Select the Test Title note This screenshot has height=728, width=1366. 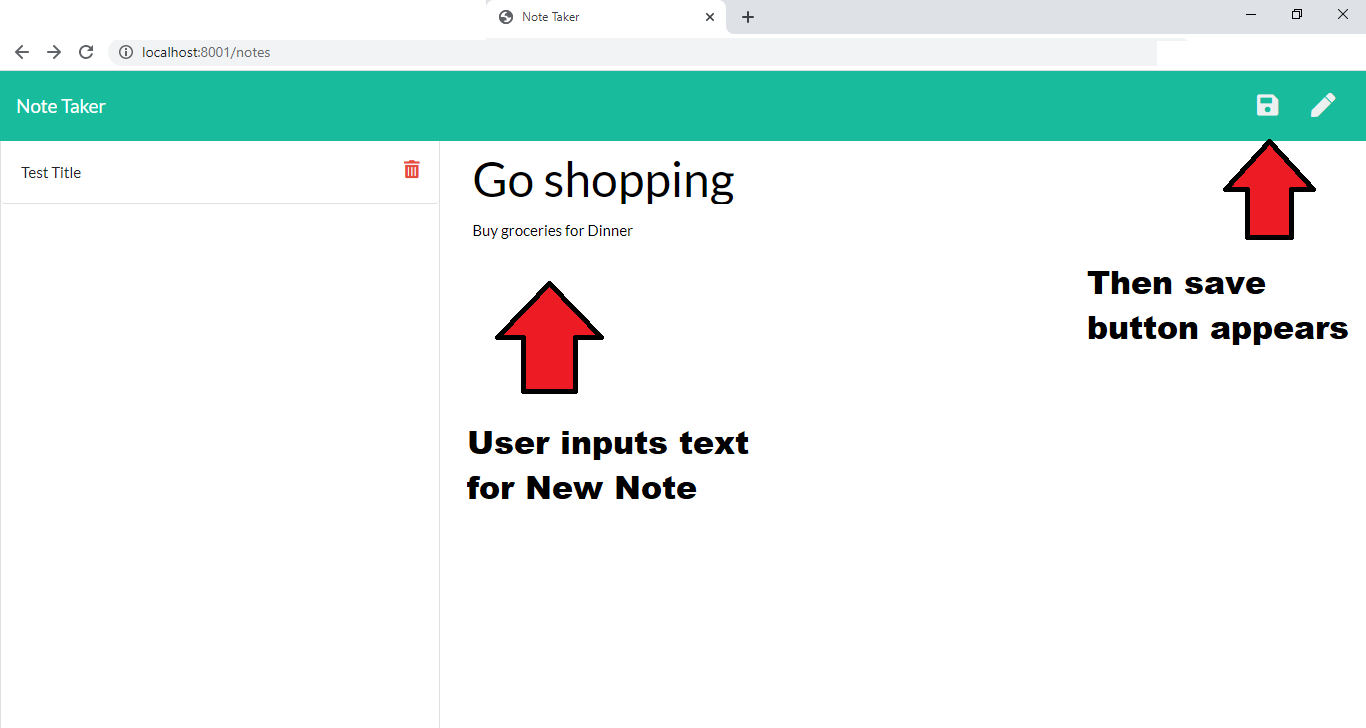pos(220,172)
